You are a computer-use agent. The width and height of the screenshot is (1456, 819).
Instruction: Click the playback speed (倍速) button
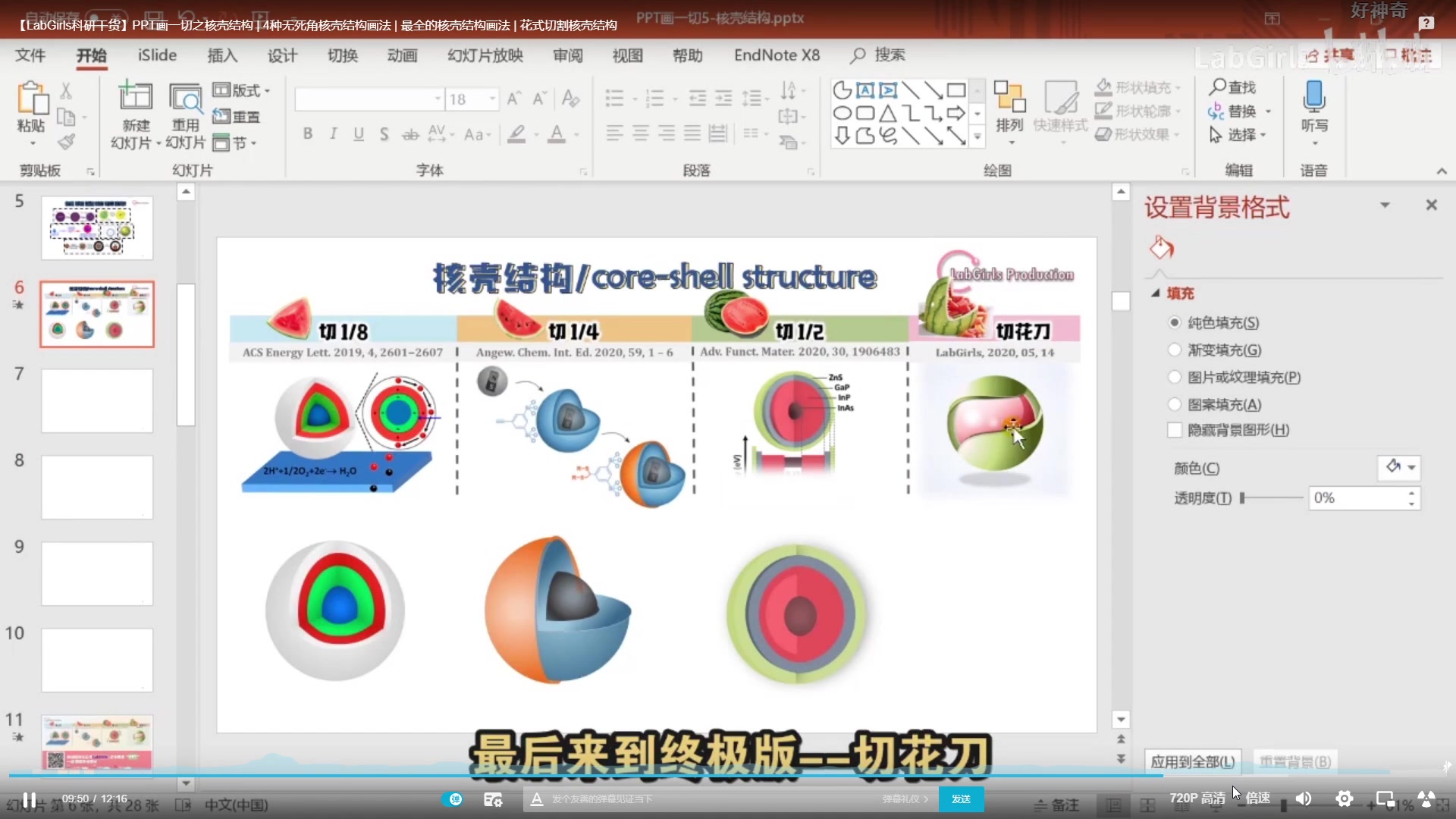[1258, 798]
